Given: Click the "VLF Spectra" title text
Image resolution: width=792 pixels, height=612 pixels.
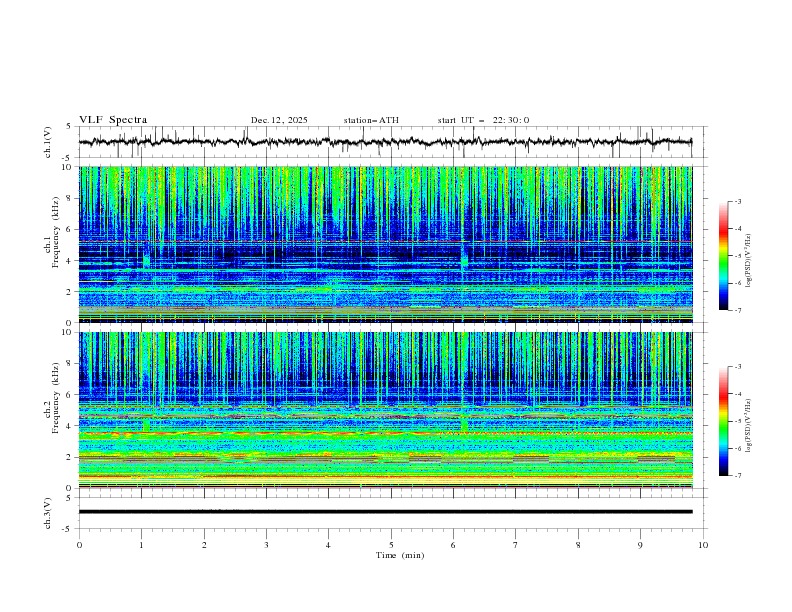Looking at the screenshot, I should pyautogui.click(x=113, y=120).
